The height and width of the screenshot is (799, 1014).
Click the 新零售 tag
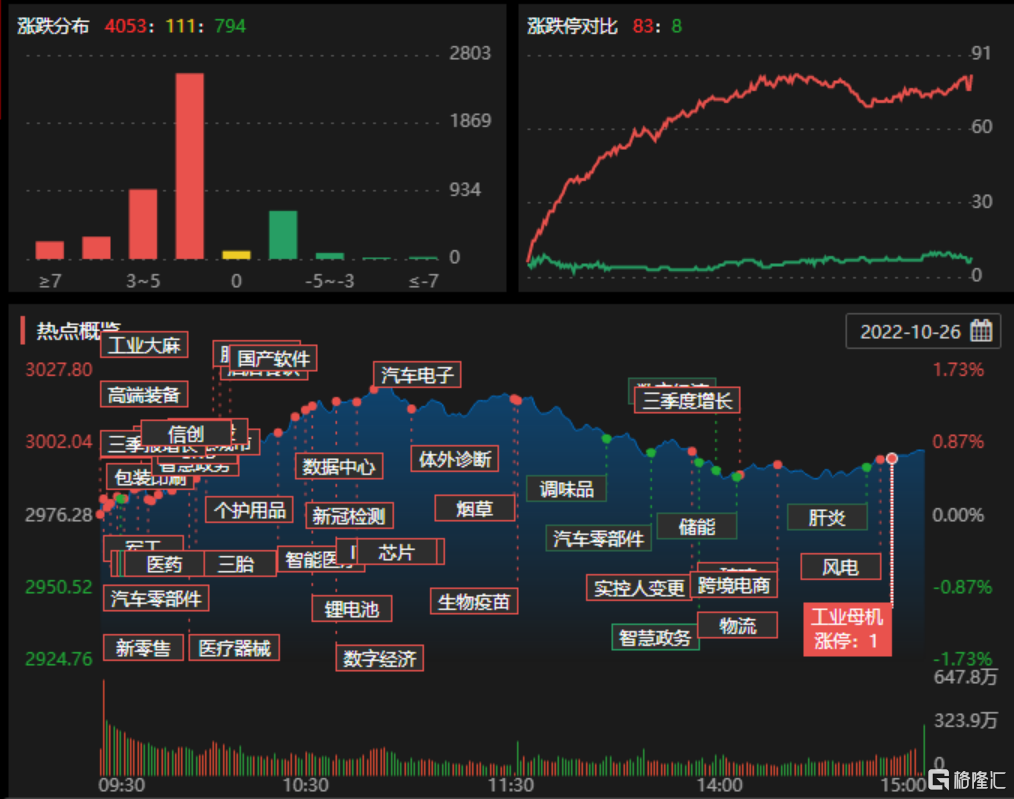click(143, 647)
